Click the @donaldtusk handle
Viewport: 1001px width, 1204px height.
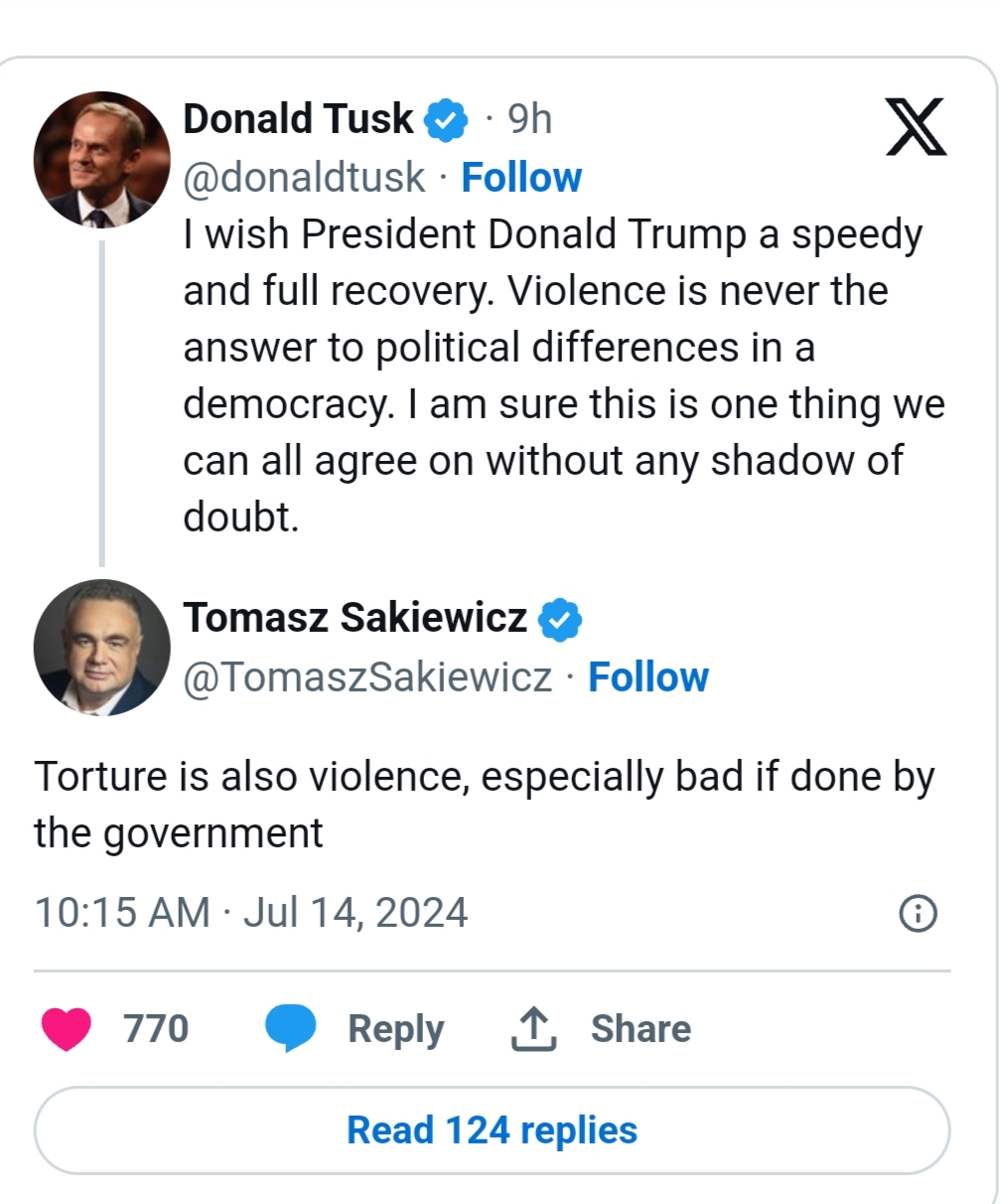pos(304,178)
